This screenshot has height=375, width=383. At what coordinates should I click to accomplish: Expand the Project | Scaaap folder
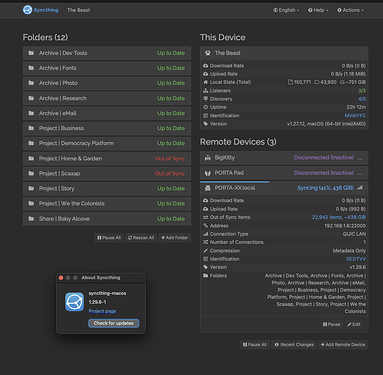point(107,174)
